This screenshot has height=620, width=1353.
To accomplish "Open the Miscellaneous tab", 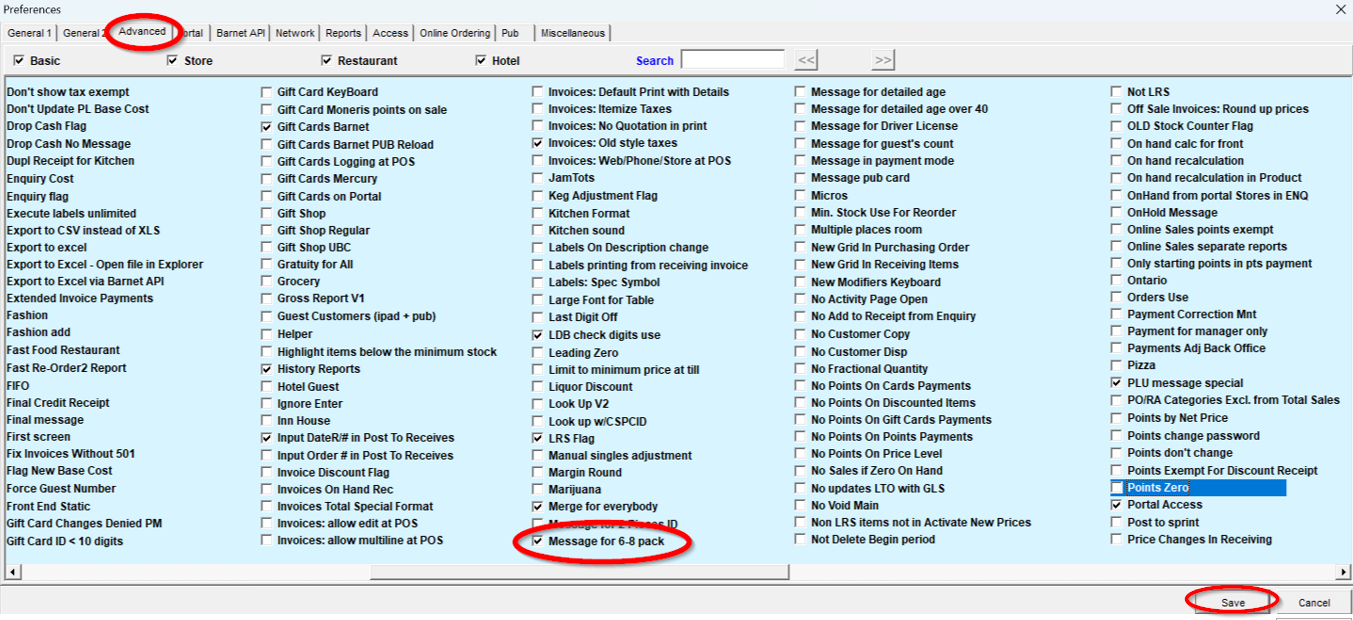I will (573, 33).
